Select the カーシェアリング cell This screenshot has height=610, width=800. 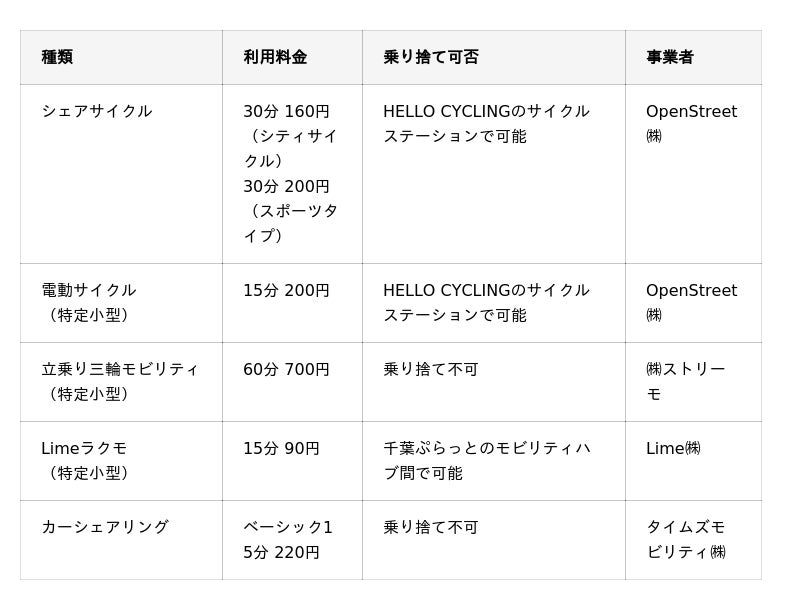click(x=105, y=527)
